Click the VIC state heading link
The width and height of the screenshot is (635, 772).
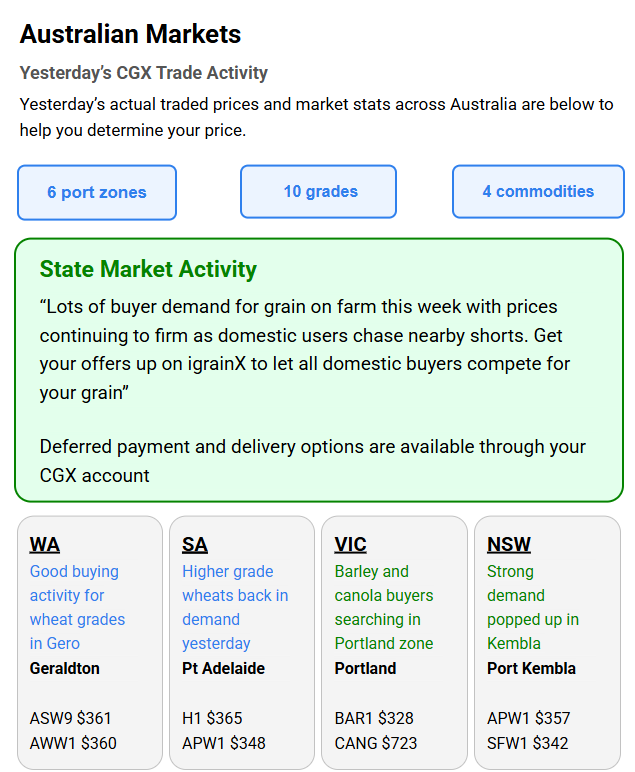pos(350,545)
